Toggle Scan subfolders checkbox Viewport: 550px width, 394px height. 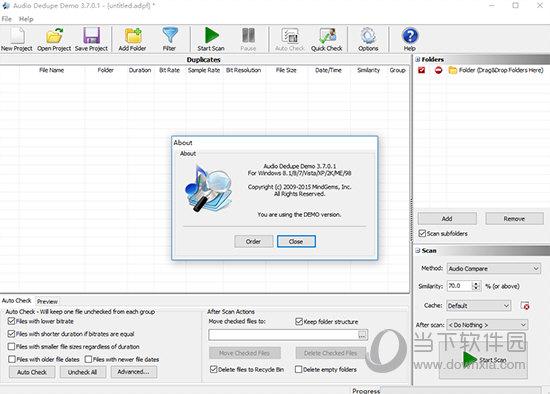click(422, 233)
